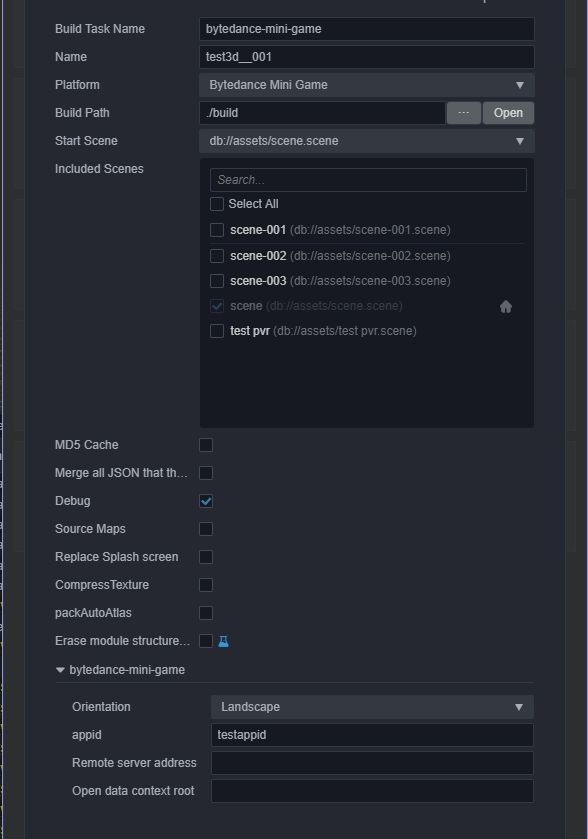This screenshot has height=839, width=588.
Task: Click the home icon beside scene
Action: click(x=506, y=307)
